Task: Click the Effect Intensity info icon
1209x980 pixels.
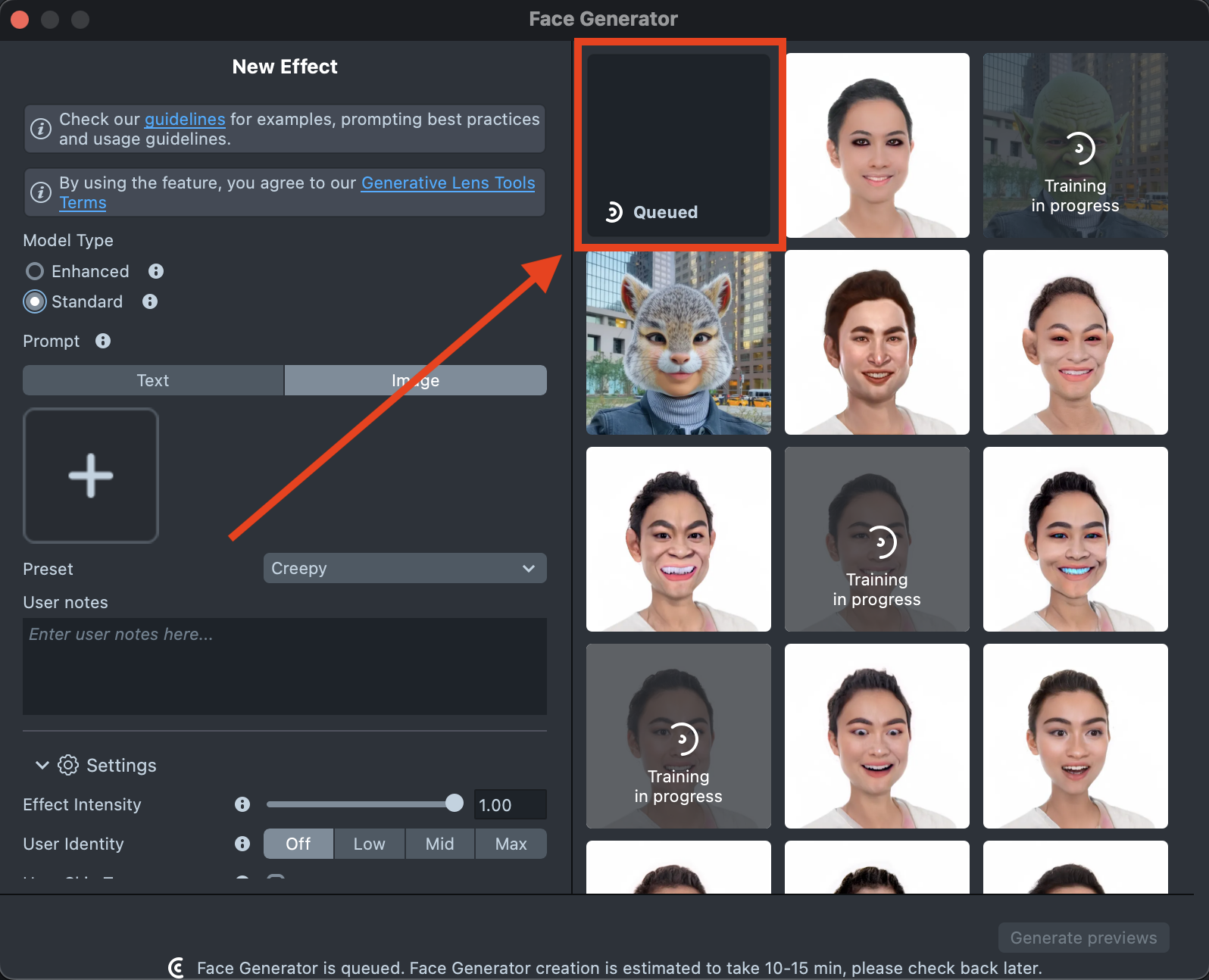Action: (x=242, y=804)
